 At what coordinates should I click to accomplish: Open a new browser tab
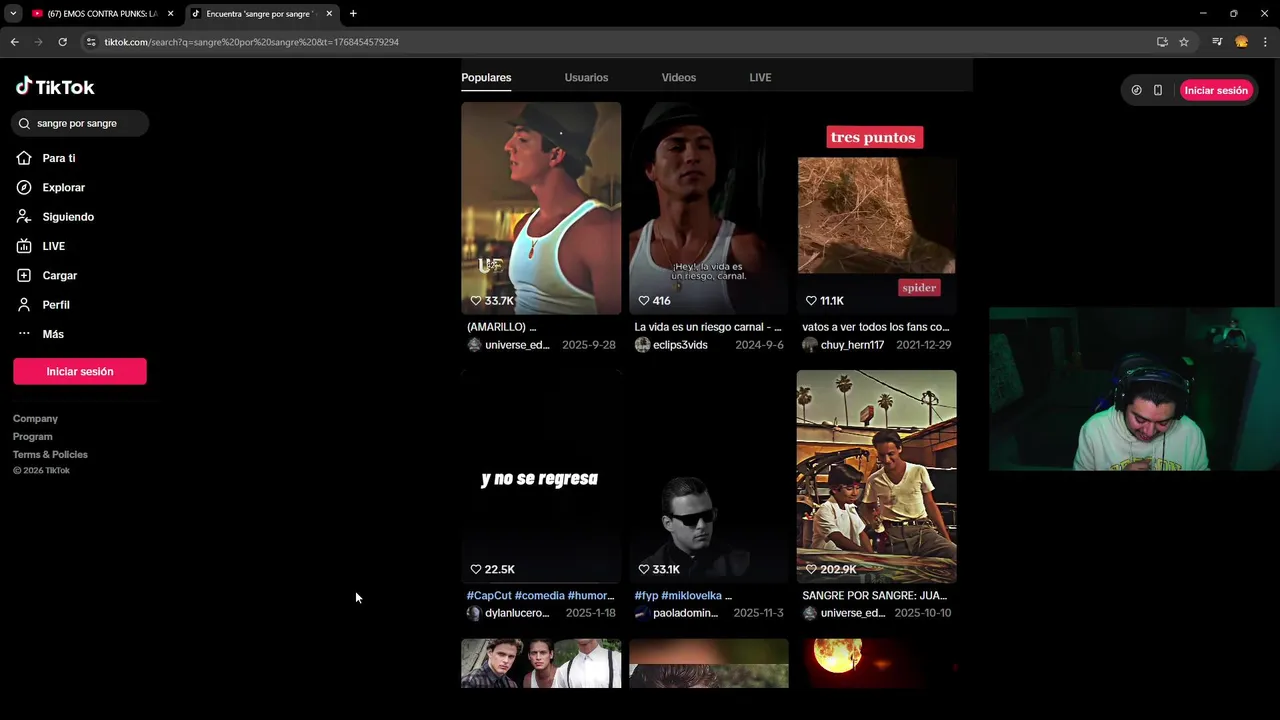[x=353, y=14]
